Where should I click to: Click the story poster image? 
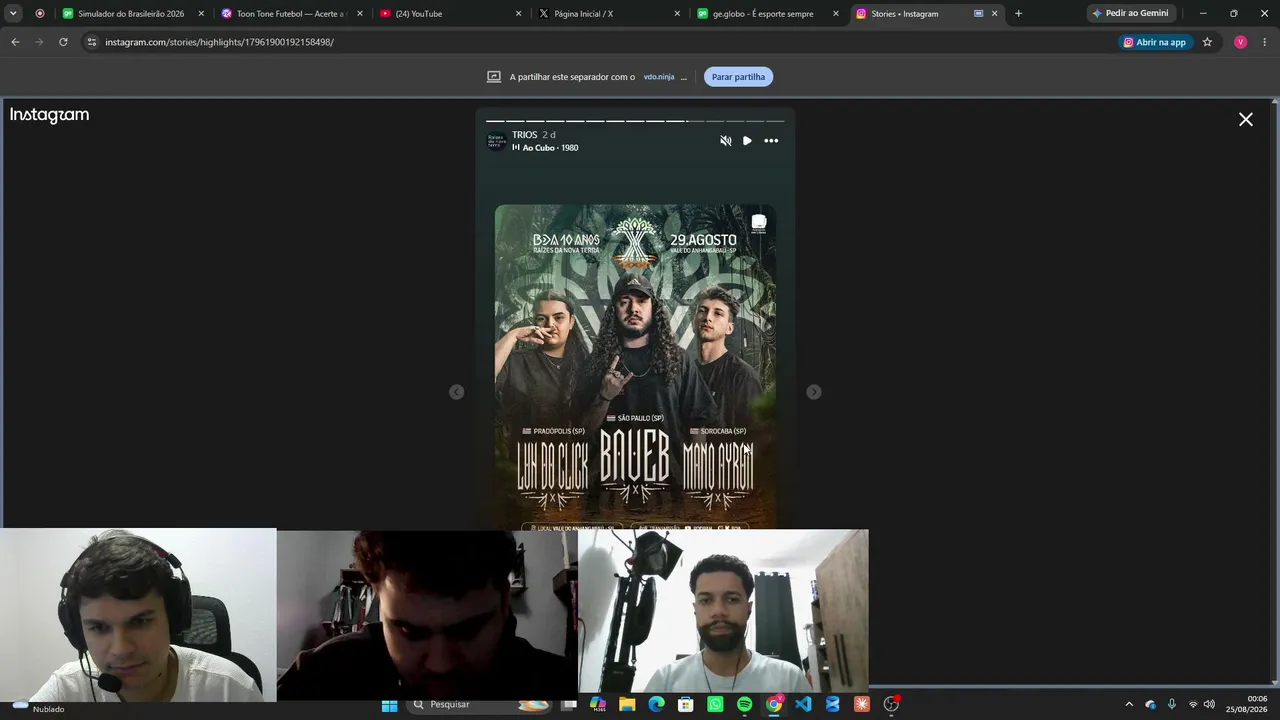pyautogui.click(x=635, y=367)
